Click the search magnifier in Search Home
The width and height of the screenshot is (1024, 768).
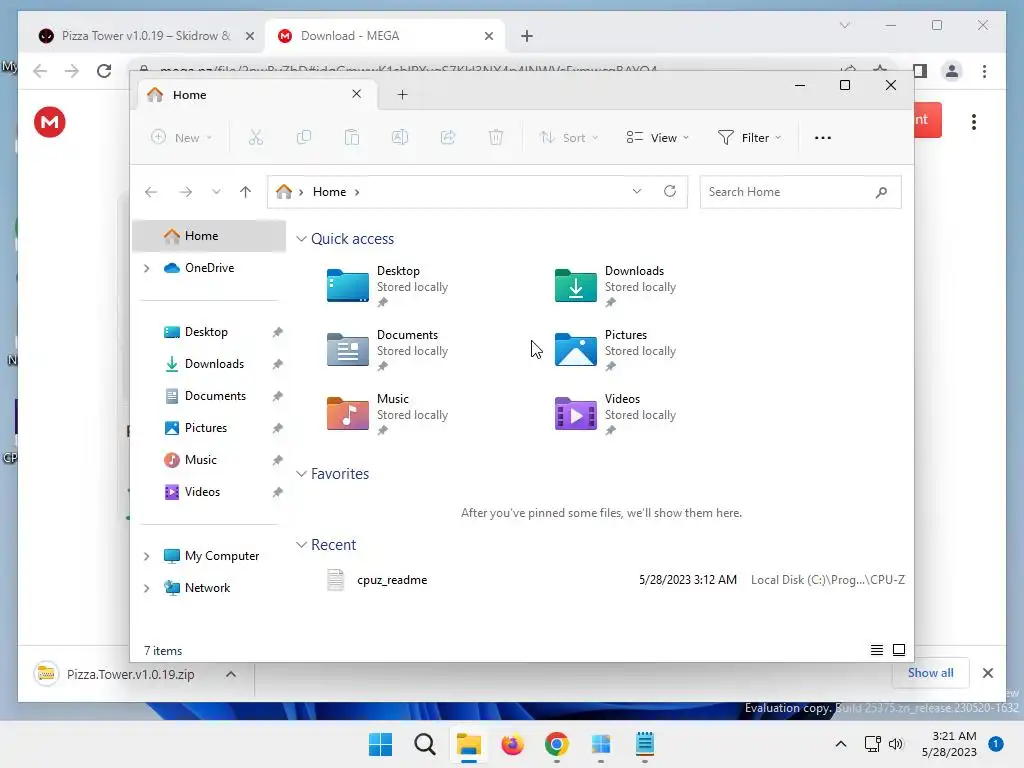pos(882,192)
